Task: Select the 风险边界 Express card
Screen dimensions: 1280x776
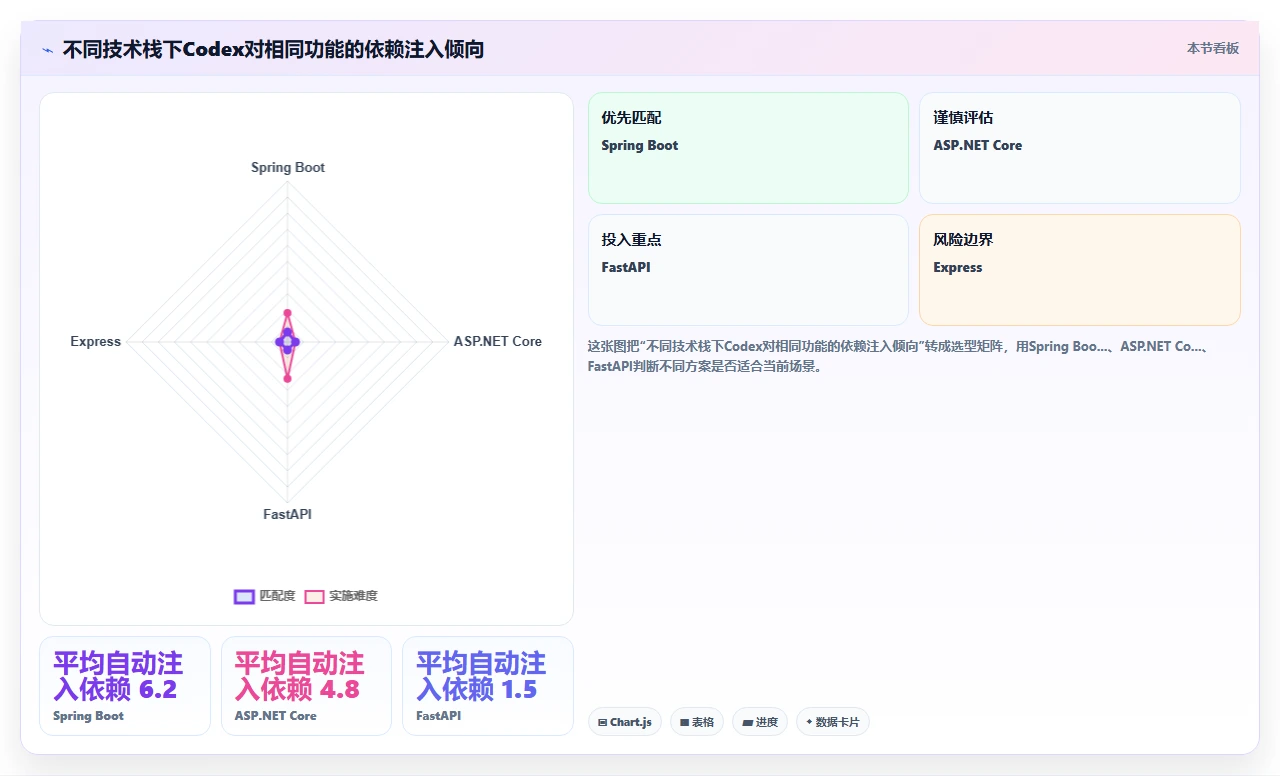Action: pos(1080,270)
